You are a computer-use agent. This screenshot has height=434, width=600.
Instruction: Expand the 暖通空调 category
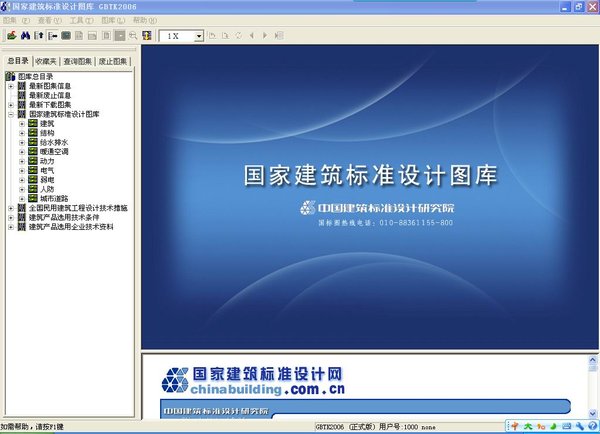tap(22, 152)
